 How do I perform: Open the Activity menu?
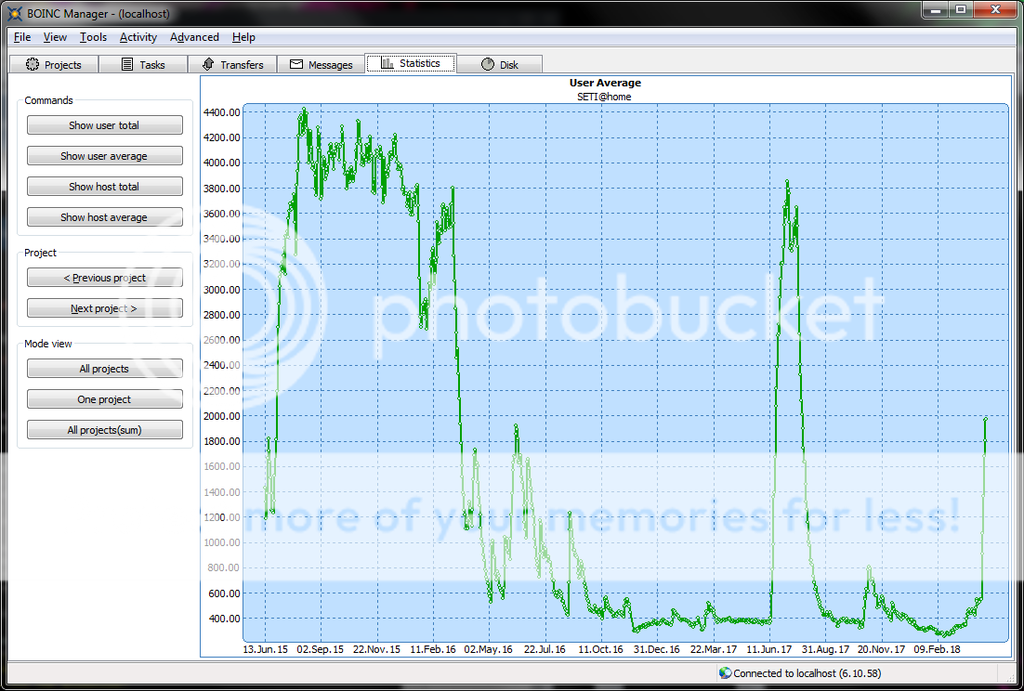138,37
